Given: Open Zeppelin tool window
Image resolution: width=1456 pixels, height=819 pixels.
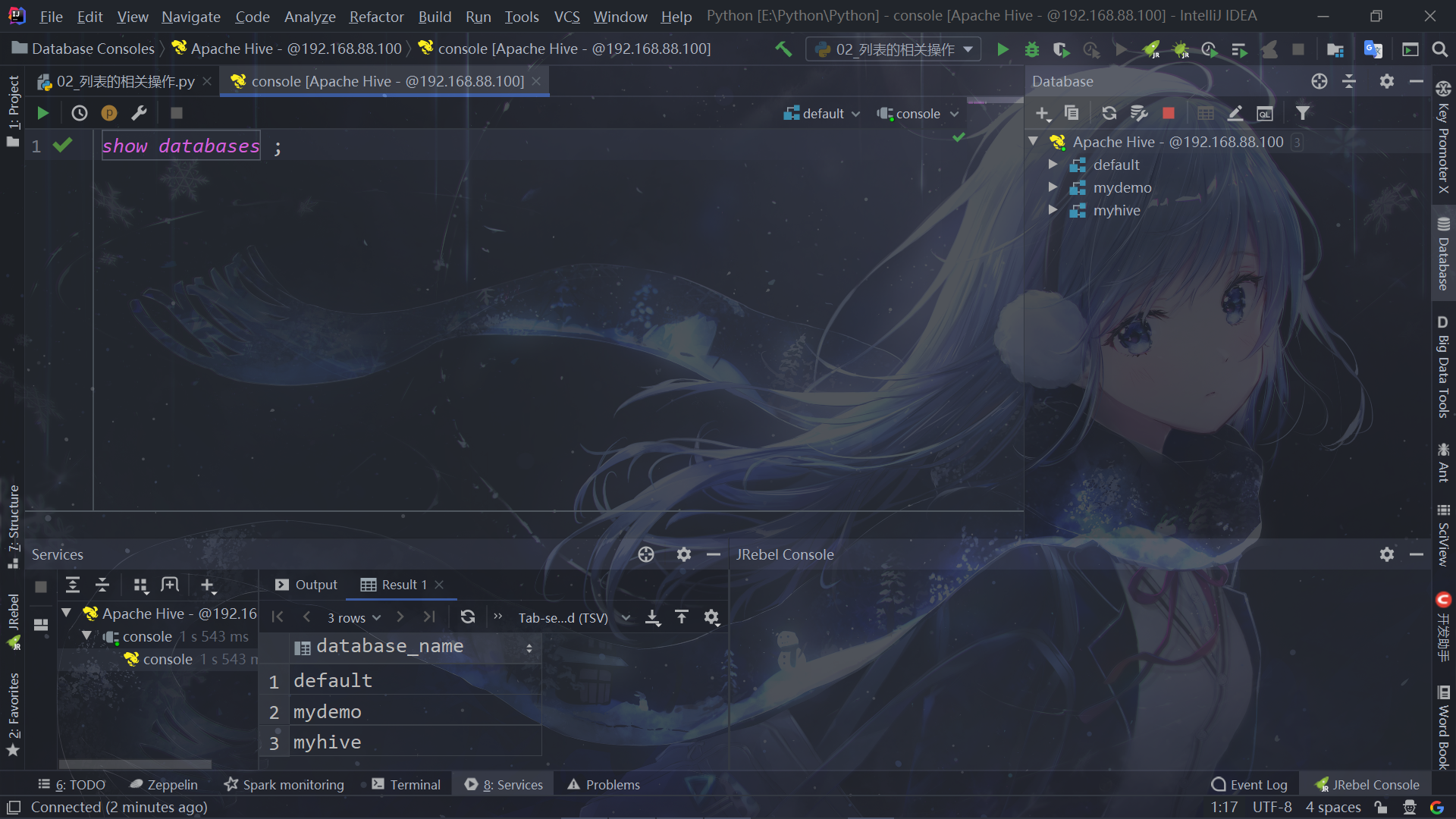Looking at the screenshot, I should point(163,785).
